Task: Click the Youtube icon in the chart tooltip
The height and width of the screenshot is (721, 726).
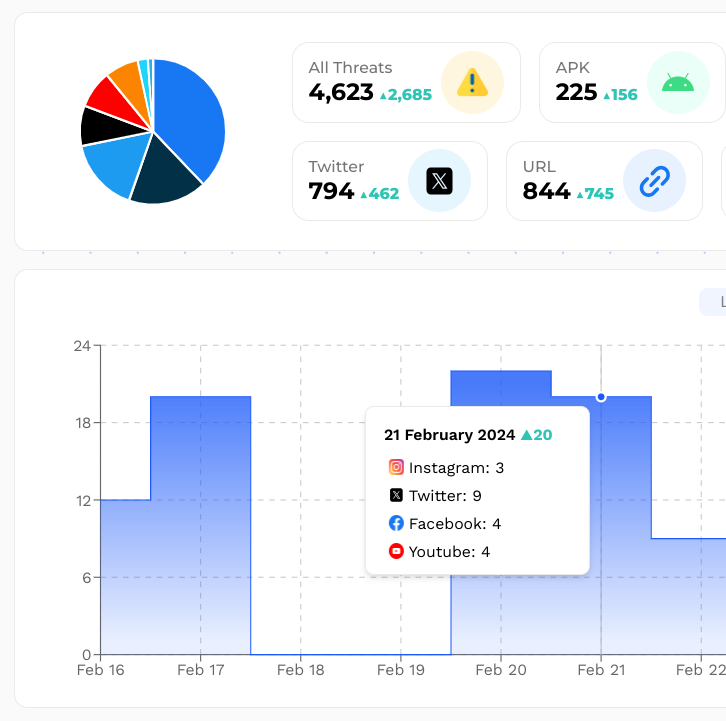Action: (396, 551)
